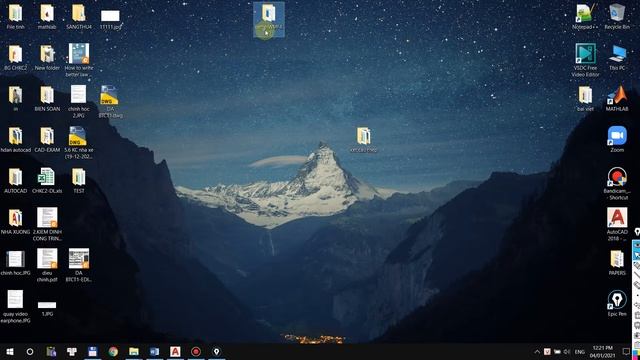Select the 'hdan autocad' folder
This screenshot has height=360, width=640.
point(16,140)
